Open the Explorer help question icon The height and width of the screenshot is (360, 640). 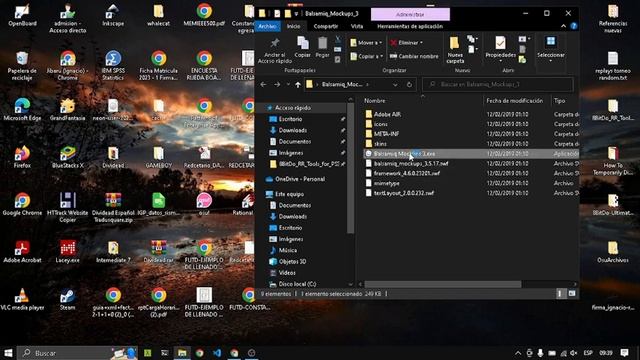[x=574, y=26]
